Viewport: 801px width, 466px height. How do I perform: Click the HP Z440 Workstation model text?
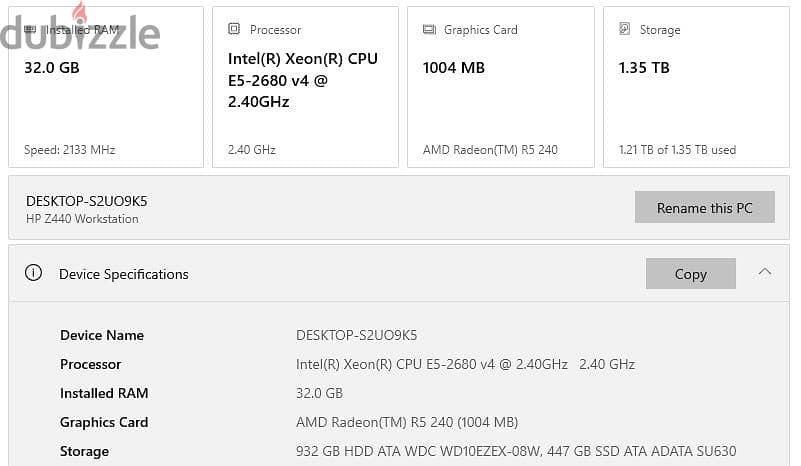tap(82, 219)
